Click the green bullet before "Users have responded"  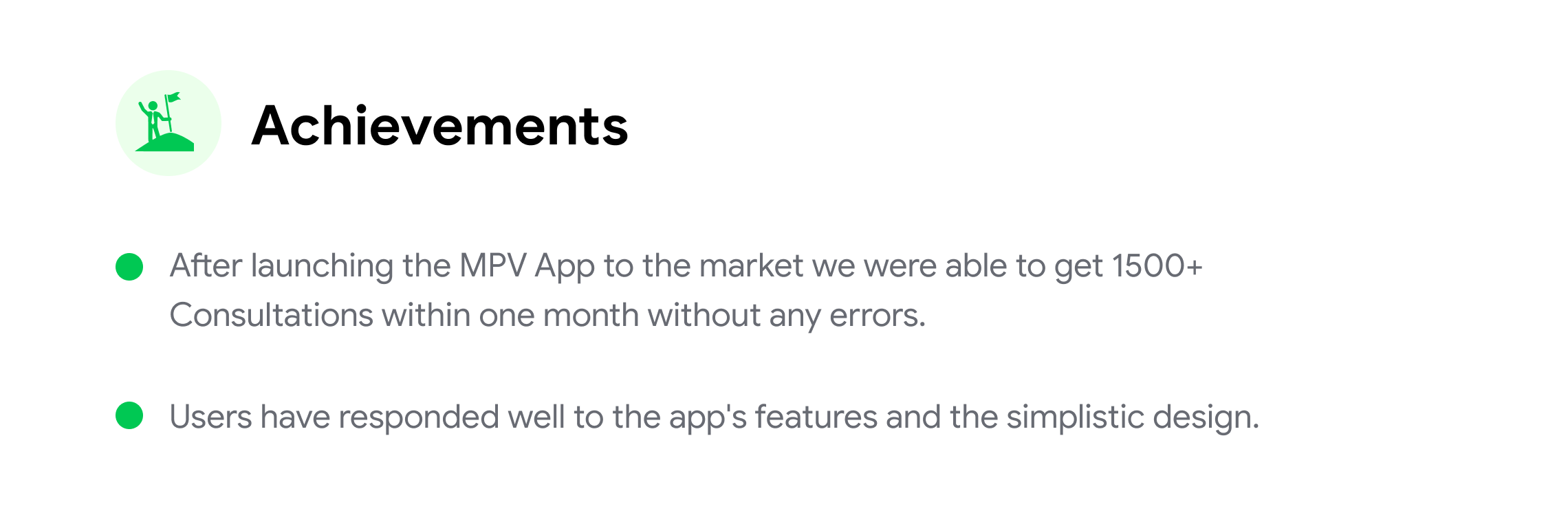129,415
